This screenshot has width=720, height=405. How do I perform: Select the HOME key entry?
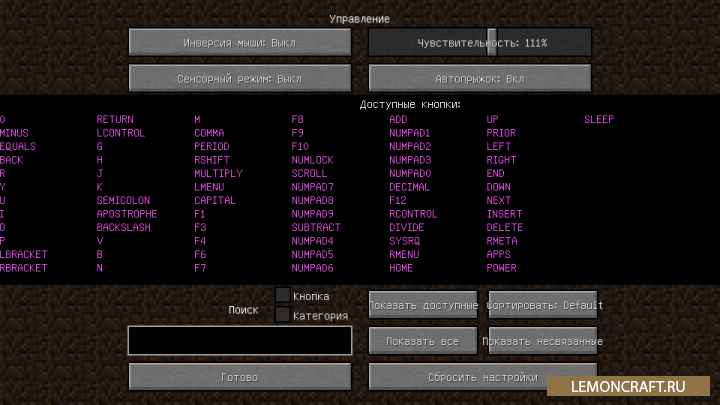[401, 268]
